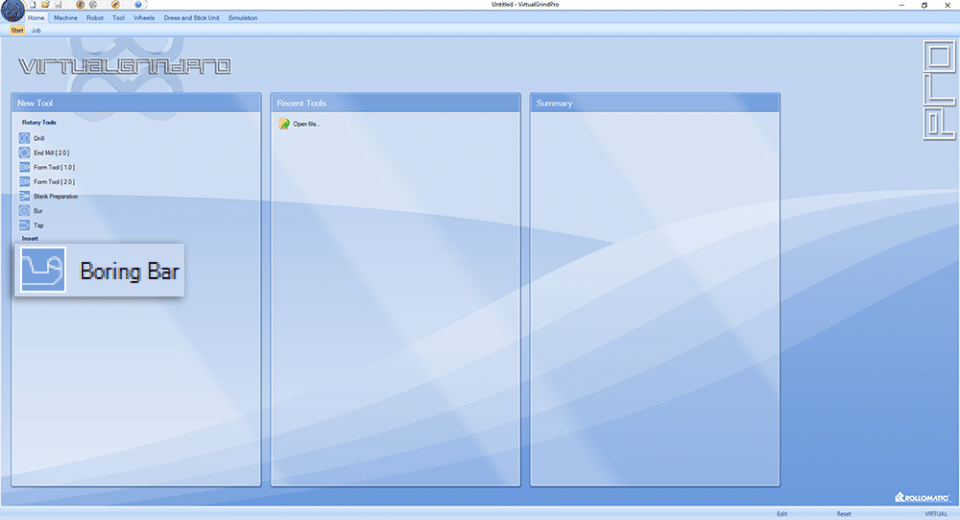Screen dimensions: 960x520
Task: Click the End Mill [2.0] icon
Action: point(24,153)
